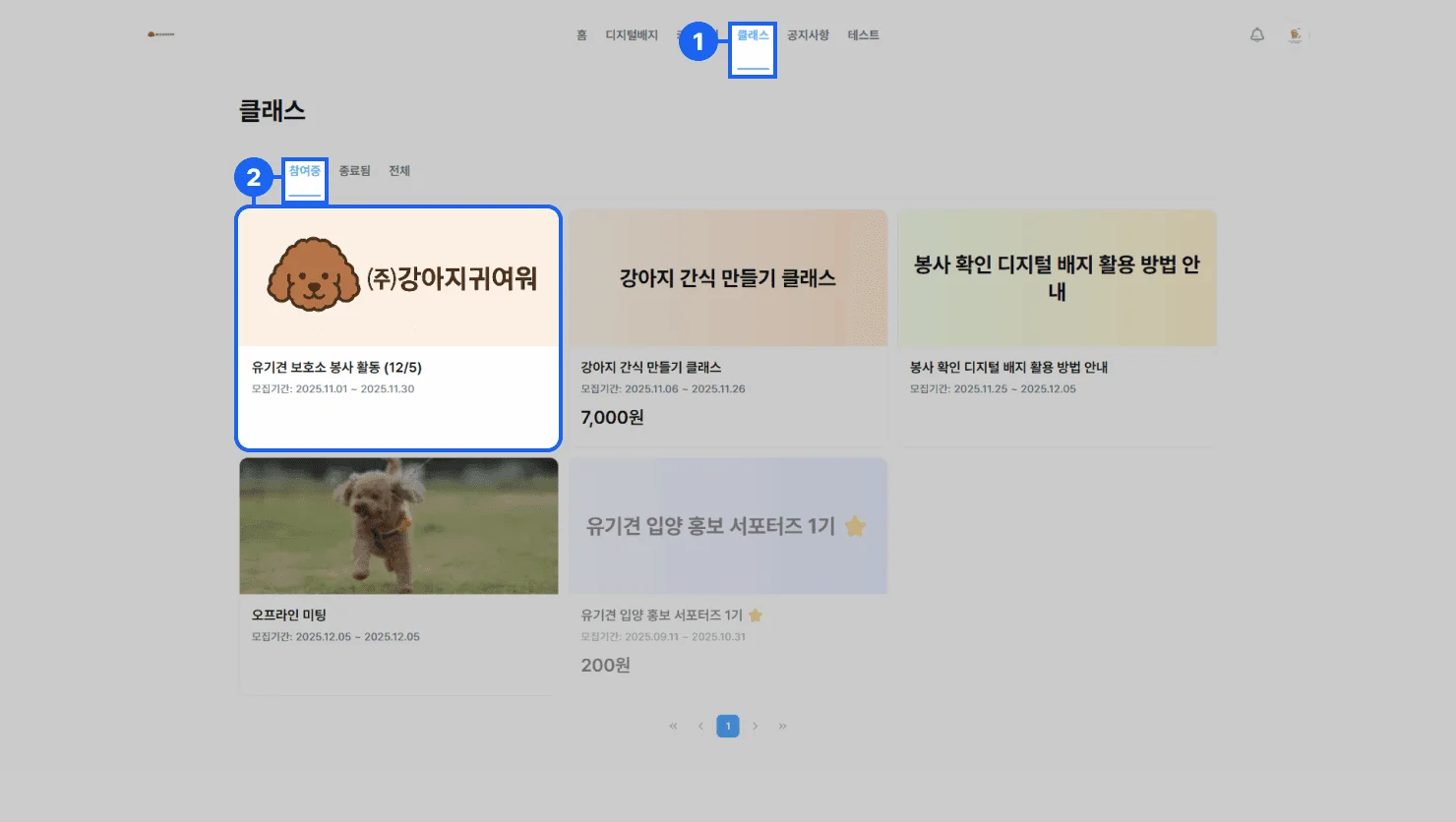The height and width of the screenshot is (822, 1456).
Task: Click the 오프라인 미팅 running dog photo
Action: [x=398, y=526]
